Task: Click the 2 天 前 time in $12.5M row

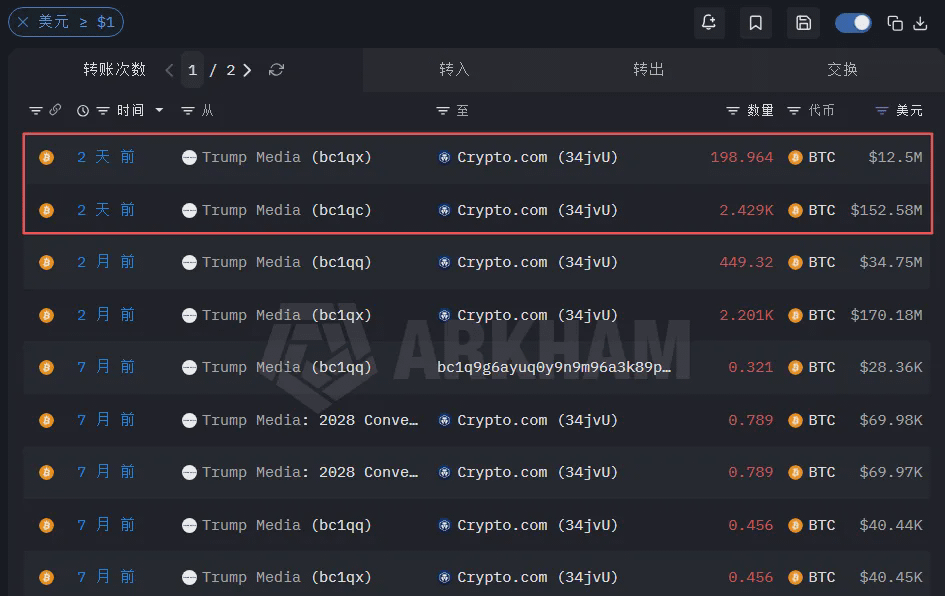Action: (x=106, y=157)
